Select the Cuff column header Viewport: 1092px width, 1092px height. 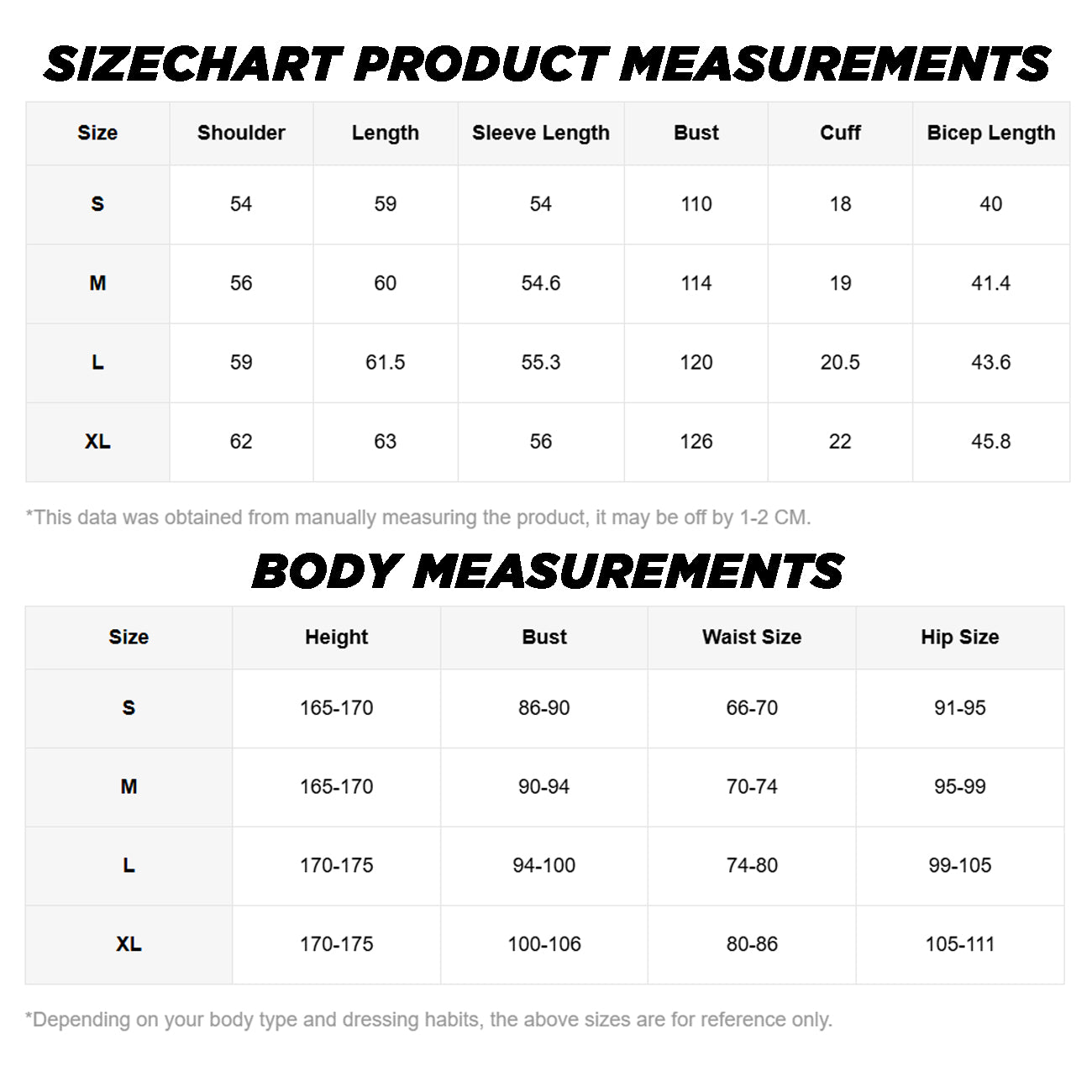(x=840, y=133)
